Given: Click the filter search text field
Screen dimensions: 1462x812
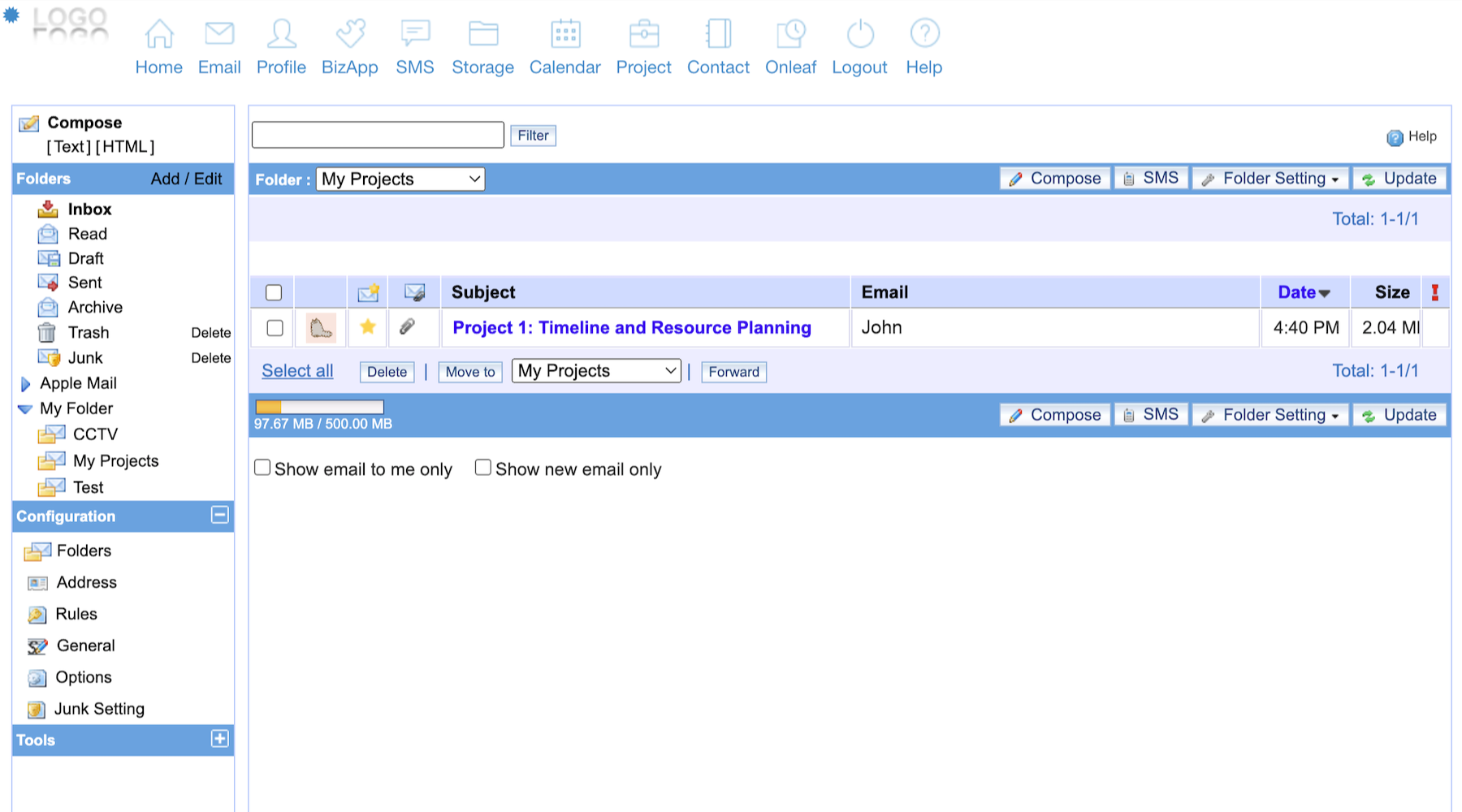Looking at the screenshot, I should click(x=378, y=136).
